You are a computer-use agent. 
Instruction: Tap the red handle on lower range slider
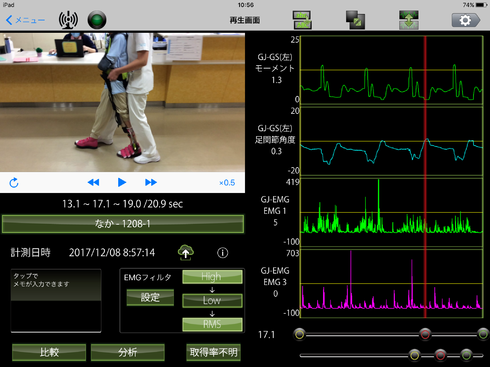440,355
